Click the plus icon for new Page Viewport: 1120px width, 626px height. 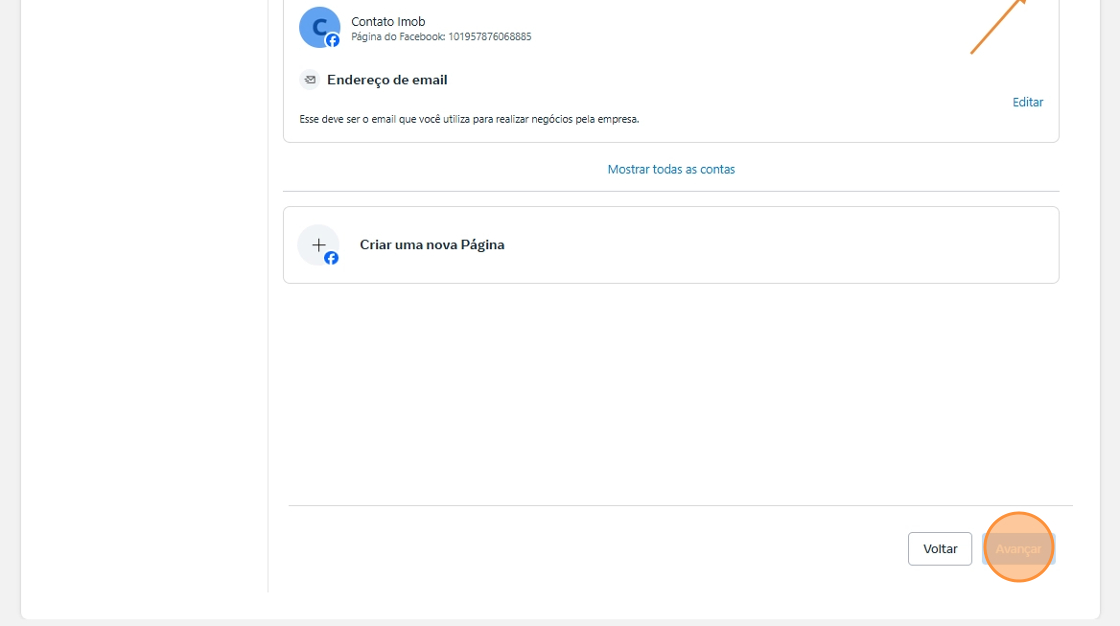pos(318,244)
